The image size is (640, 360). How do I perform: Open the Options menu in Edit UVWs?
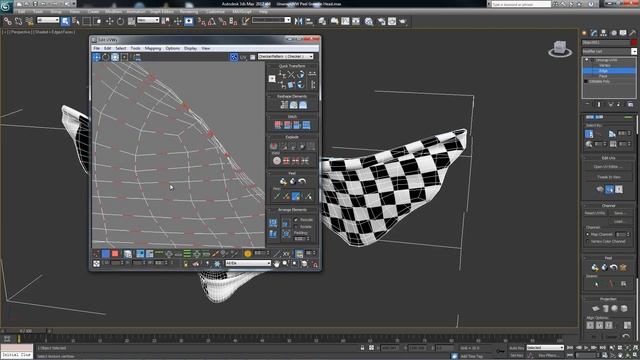coord(173,49)
